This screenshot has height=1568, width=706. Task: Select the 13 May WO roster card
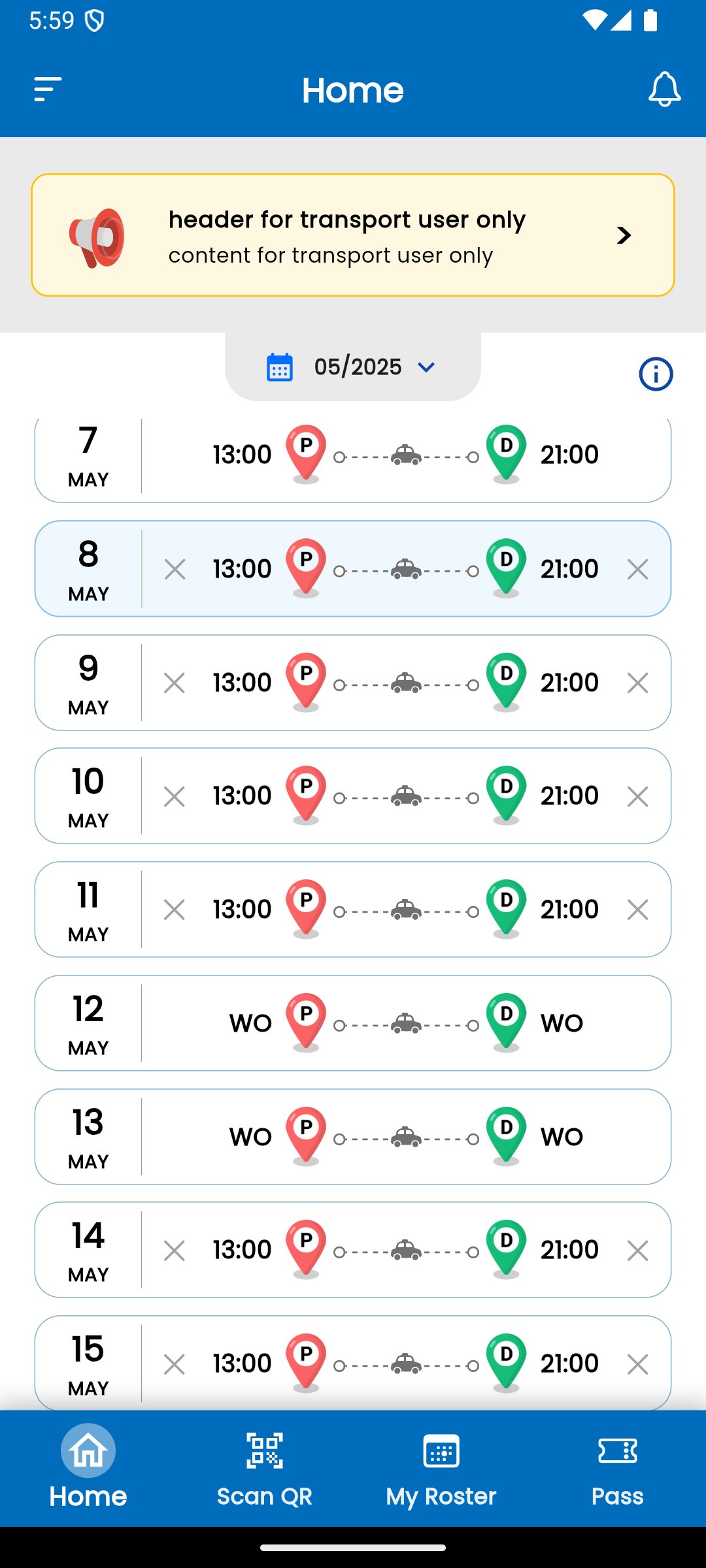coord(353,1137)
